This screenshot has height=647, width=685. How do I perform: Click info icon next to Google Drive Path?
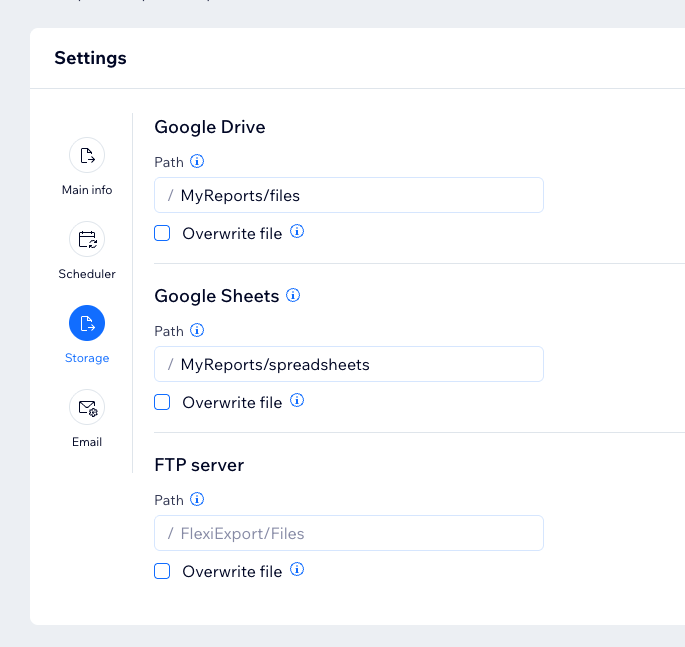pos(197,161)
